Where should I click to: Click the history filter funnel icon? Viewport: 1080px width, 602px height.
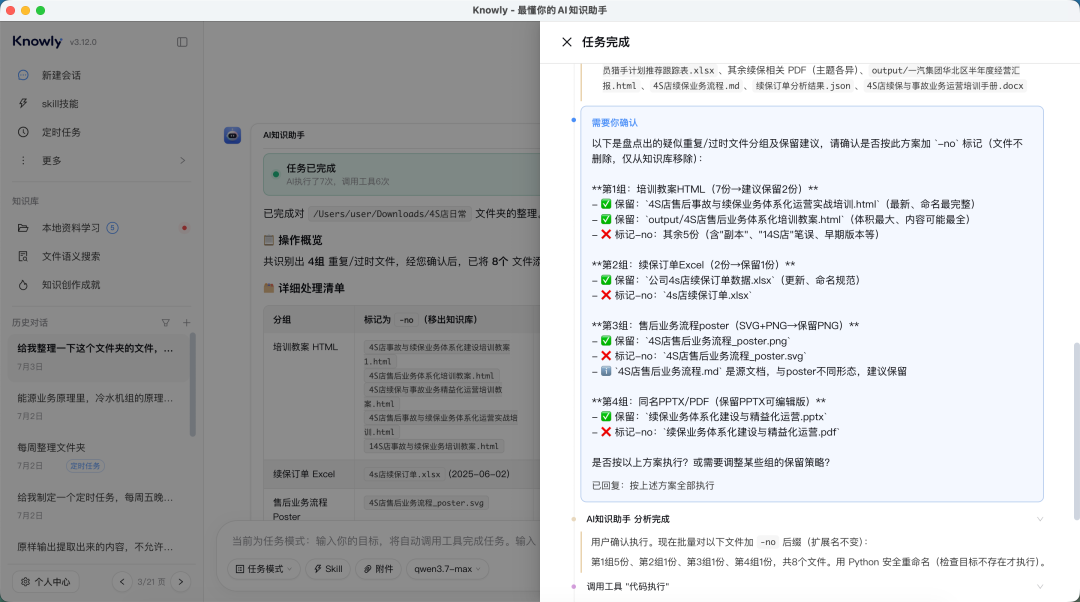pyautogui.click(x=165, y=322)
